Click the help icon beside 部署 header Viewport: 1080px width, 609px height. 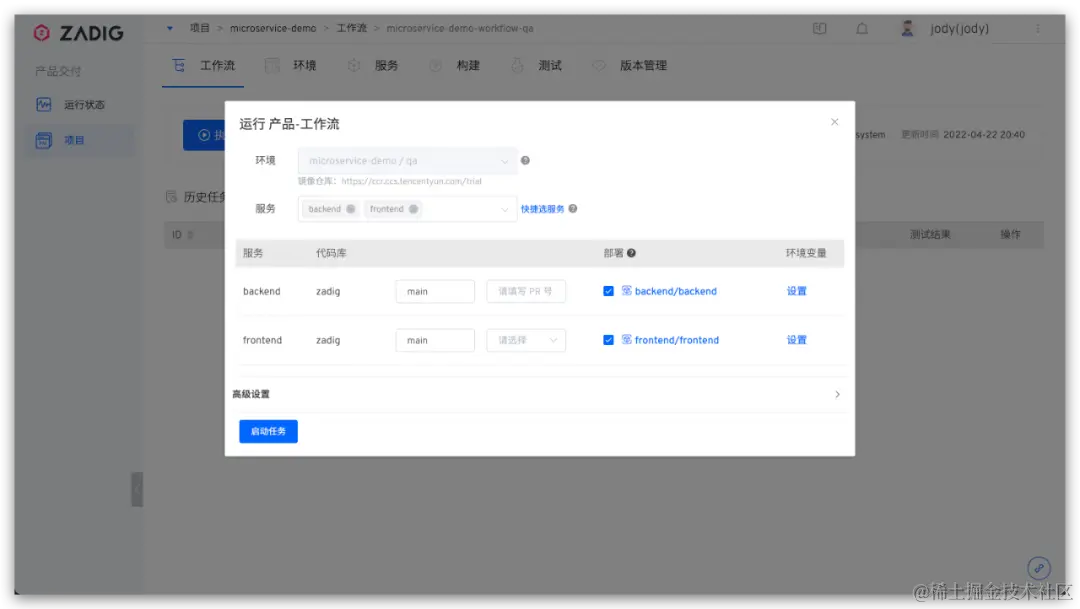coord(631,253)
